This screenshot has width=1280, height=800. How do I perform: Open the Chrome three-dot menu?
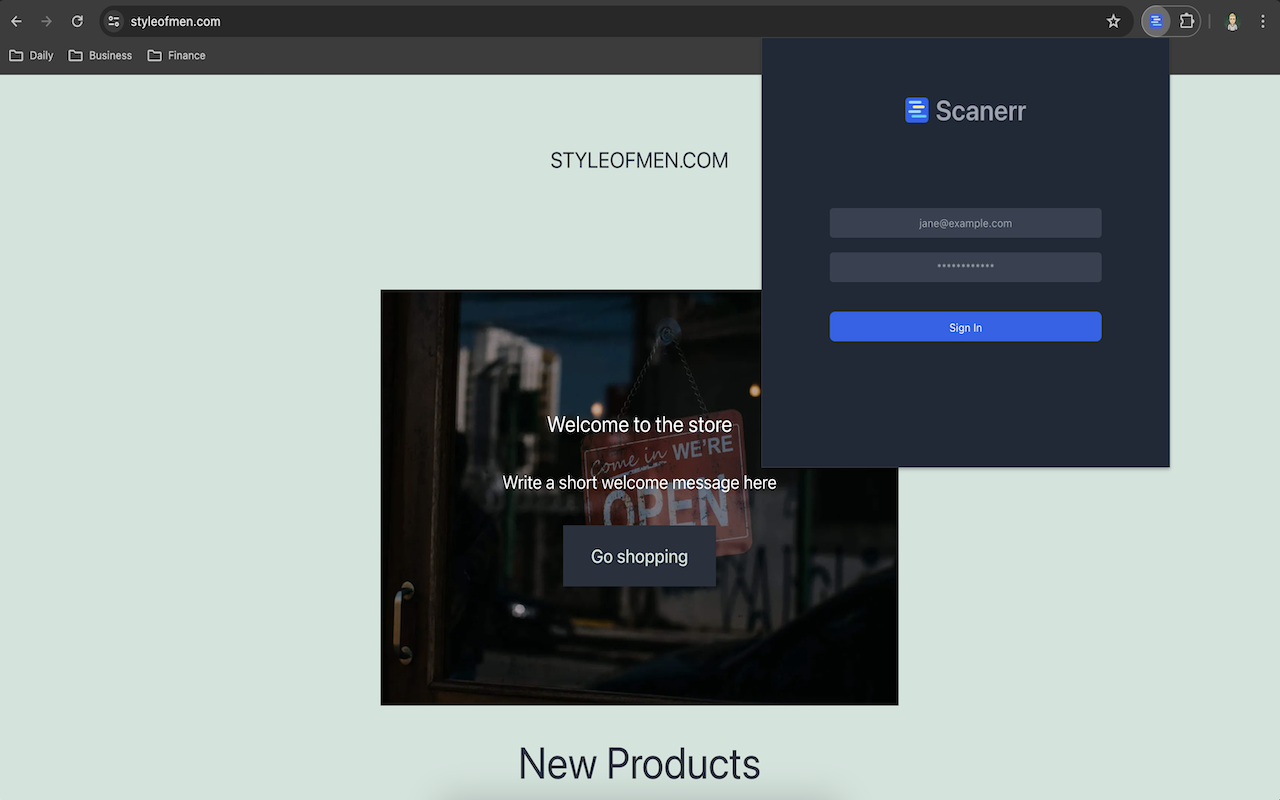point(1263,21)
